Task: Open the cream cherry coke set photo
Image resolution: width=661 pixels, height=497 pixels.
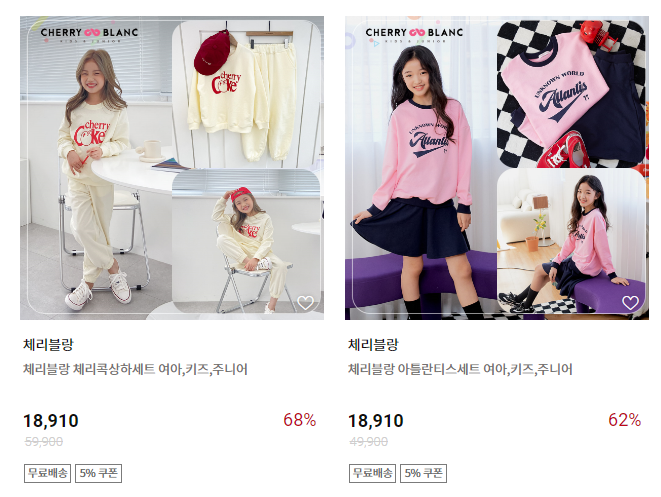Action: (172, 168)
